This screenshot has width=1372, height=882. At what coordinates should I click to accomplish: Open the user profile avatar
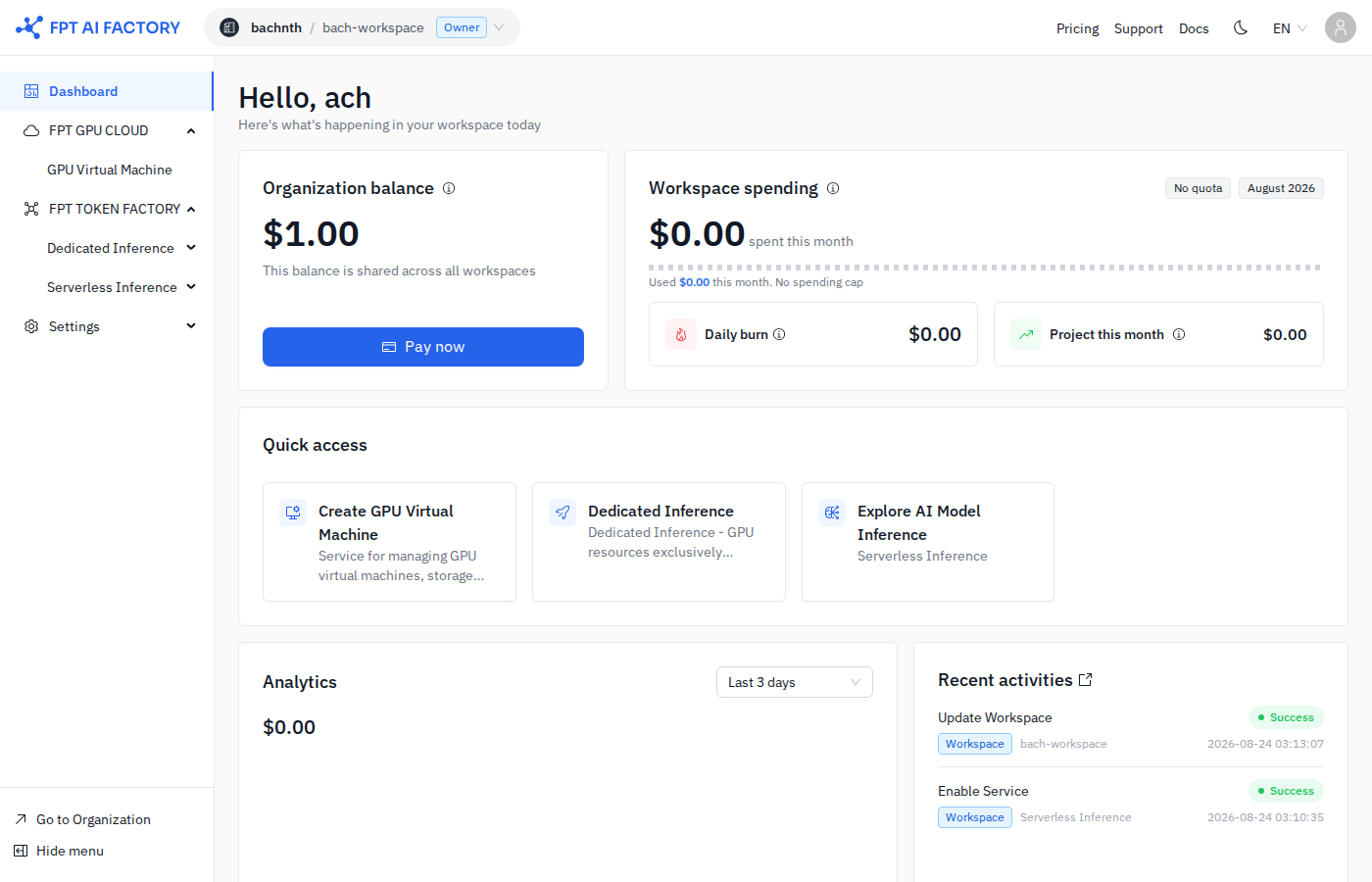tap(1341, 27)
